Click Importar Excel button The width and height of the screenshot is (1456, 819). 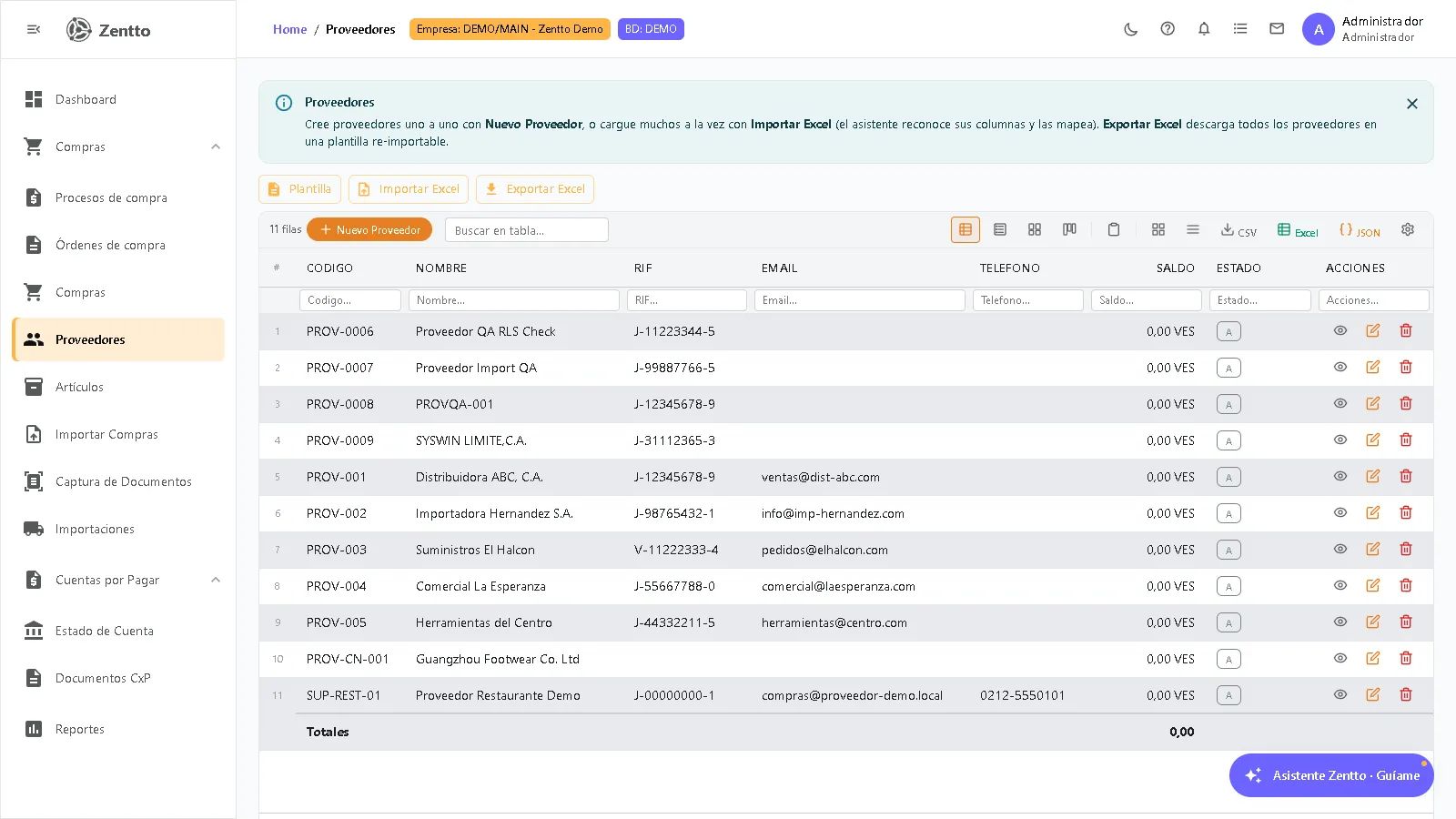pos(409,189)
